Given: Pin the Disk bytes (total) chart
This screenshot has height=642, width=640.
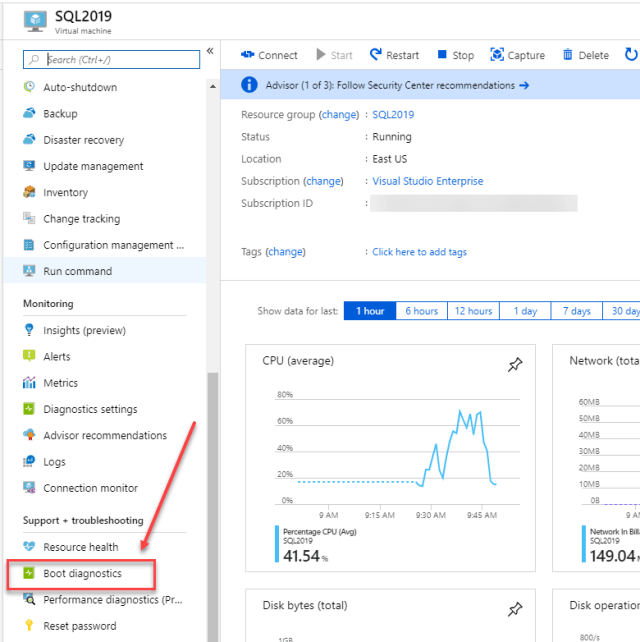Looking at the screenshot, I should [x=515, y=609].
